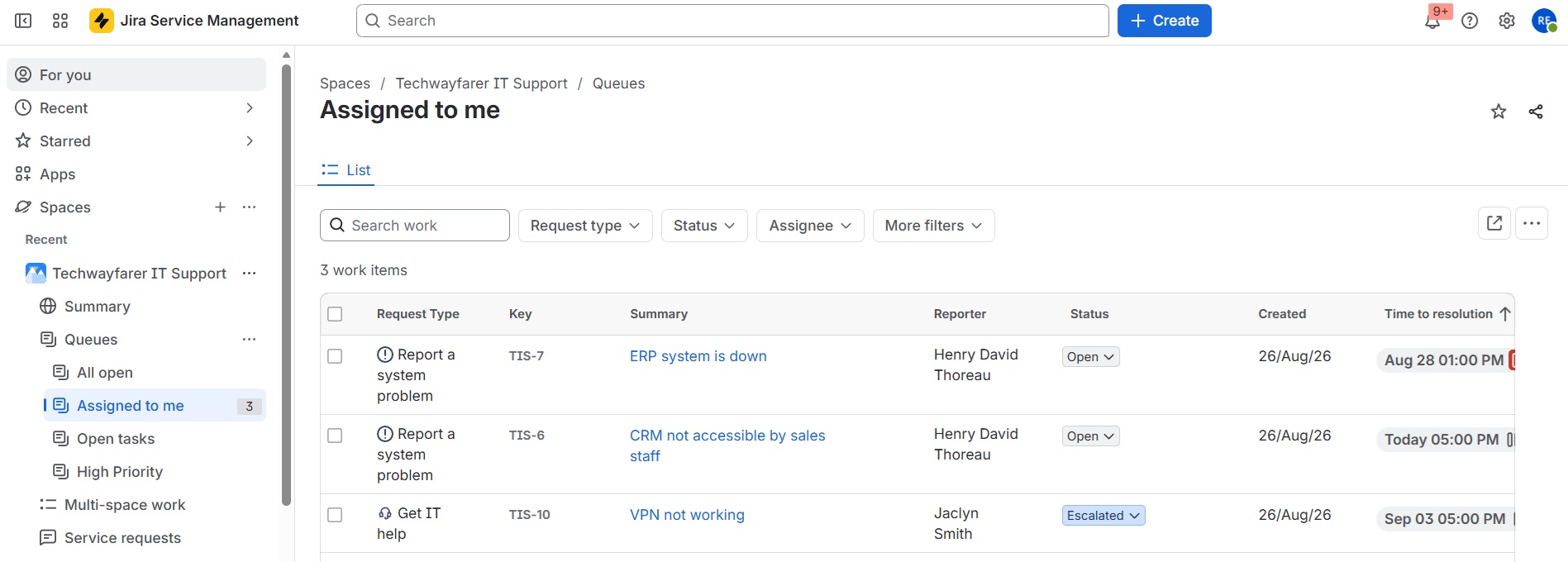Open ERP system is down issue

[698, 356]
